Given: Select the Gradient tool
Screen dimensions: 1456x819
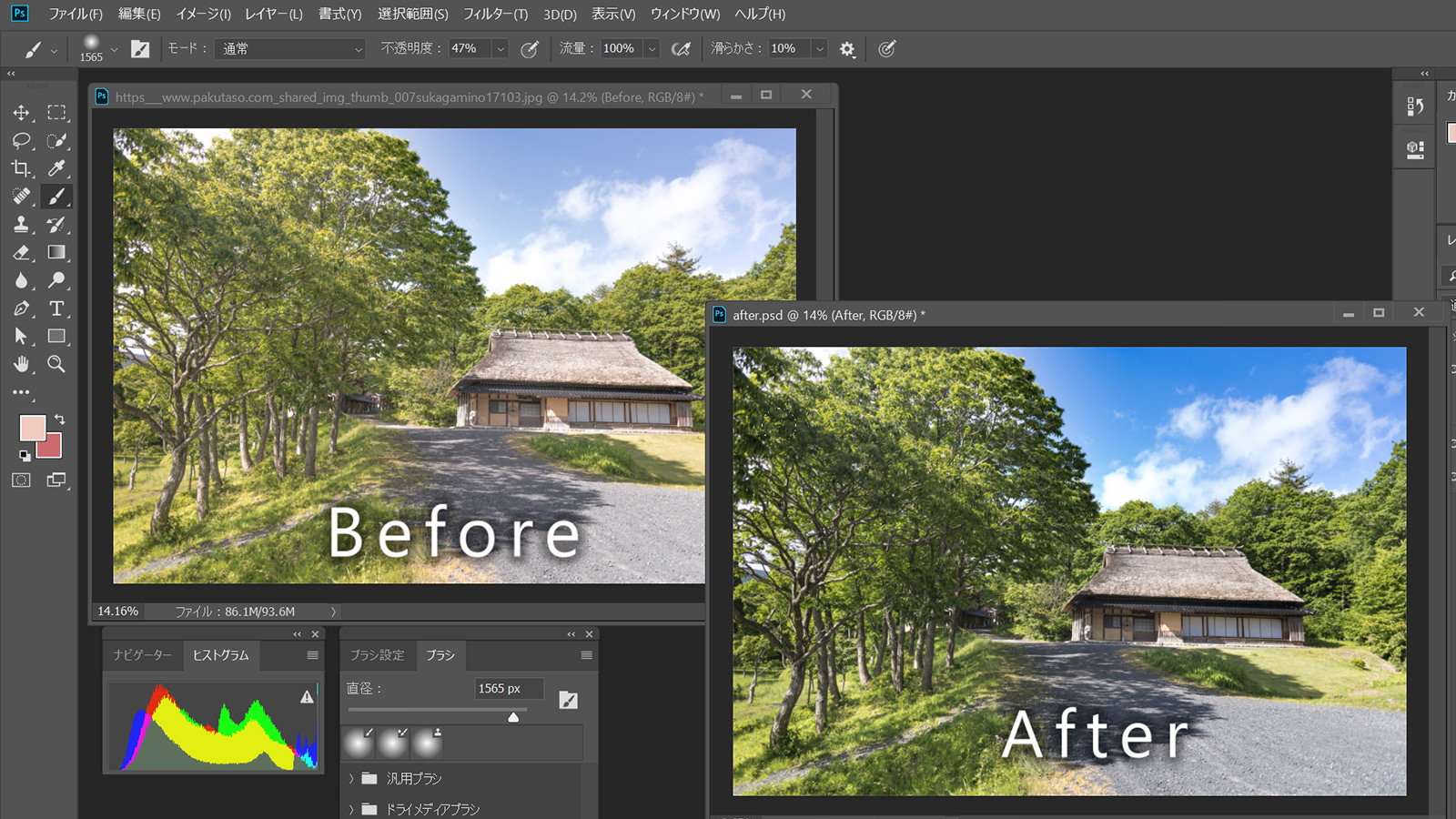Looking at the screenshot, I should click(x=56, y=252).
